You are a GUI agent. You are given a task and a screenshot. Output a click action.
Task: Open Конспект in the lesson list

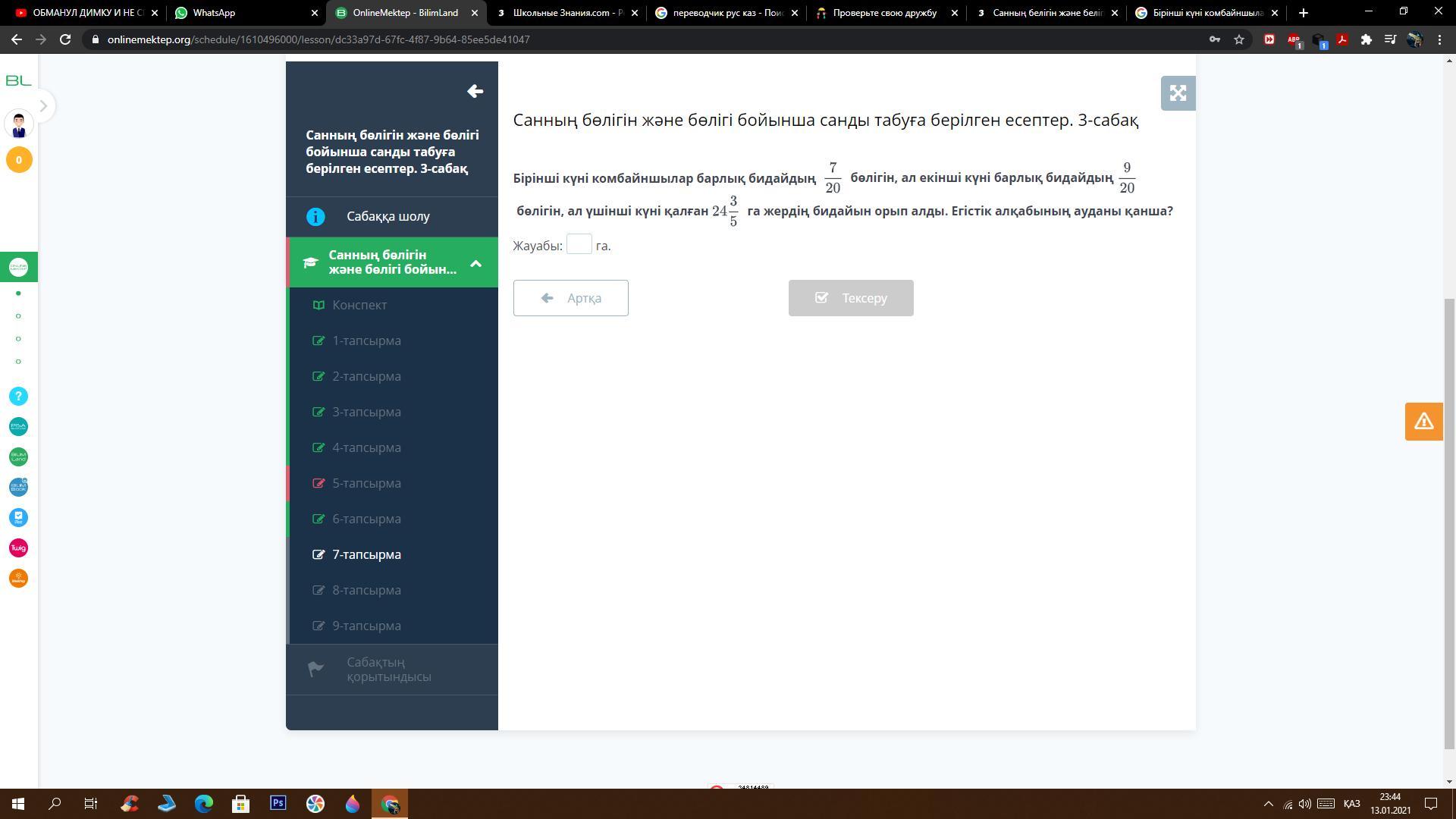[359, 305]
